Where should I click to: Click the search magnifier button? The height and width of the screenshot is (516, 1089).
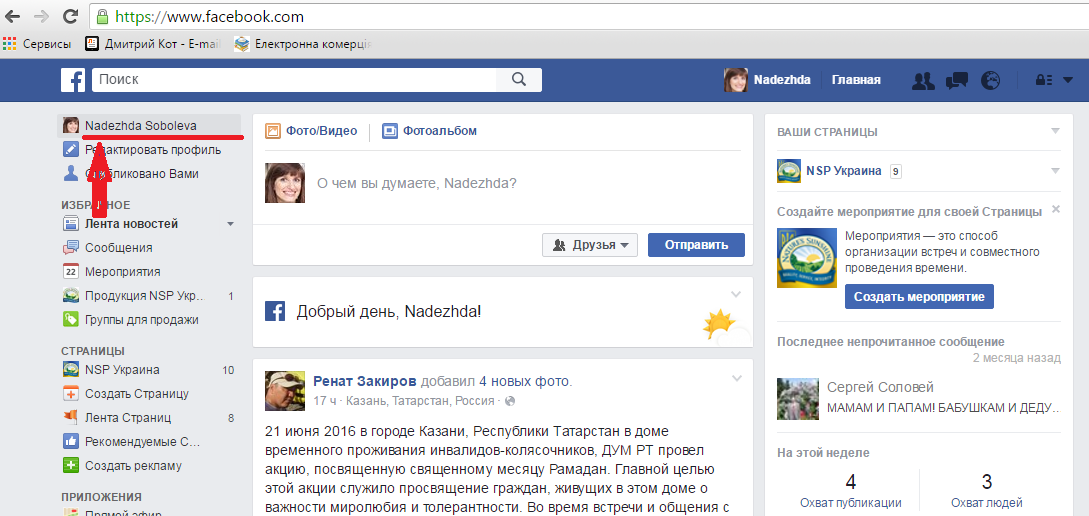[x=519, y=80]
